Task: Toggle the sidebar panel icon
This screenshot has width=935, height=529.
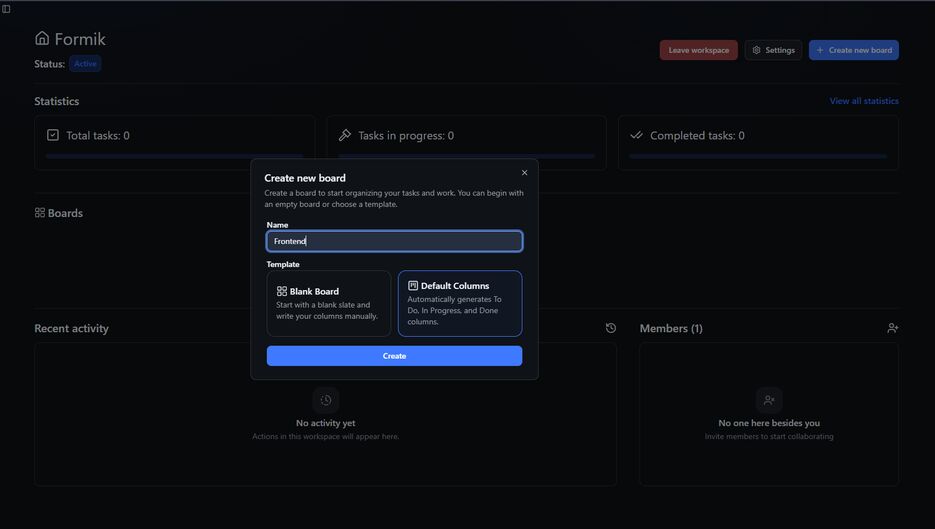Action: tap(6, 9)
